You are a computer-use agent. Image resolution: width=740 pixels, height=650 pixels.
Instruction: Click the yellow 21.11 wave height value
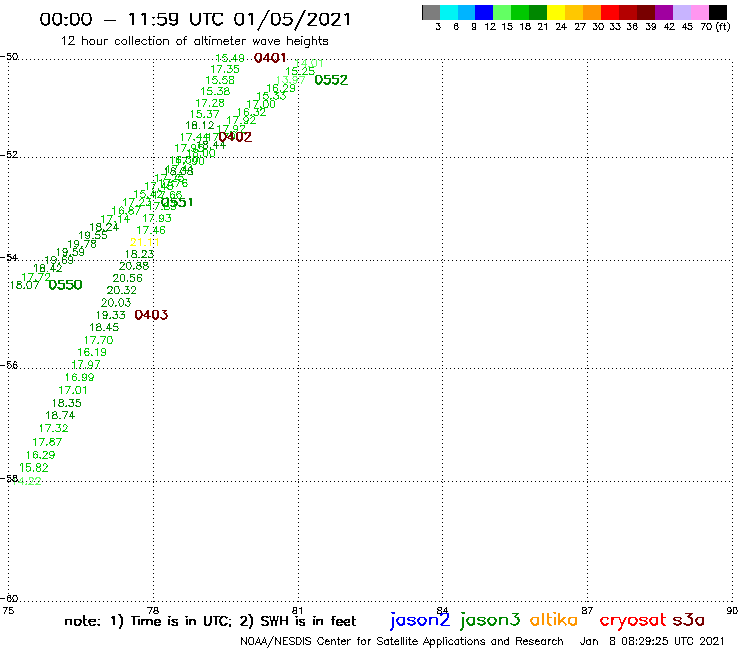coord(145,242)
